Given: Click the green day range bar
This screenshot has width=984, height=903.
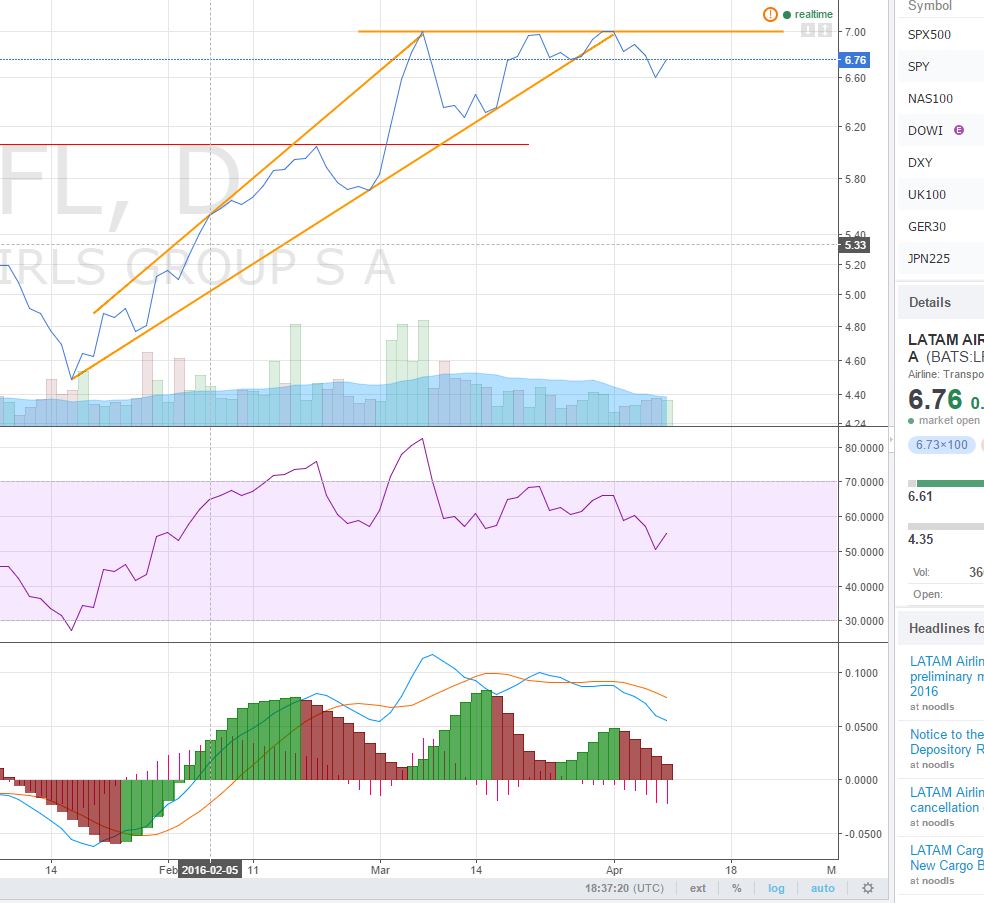Looking at the screenshot, I should (950, 483).
